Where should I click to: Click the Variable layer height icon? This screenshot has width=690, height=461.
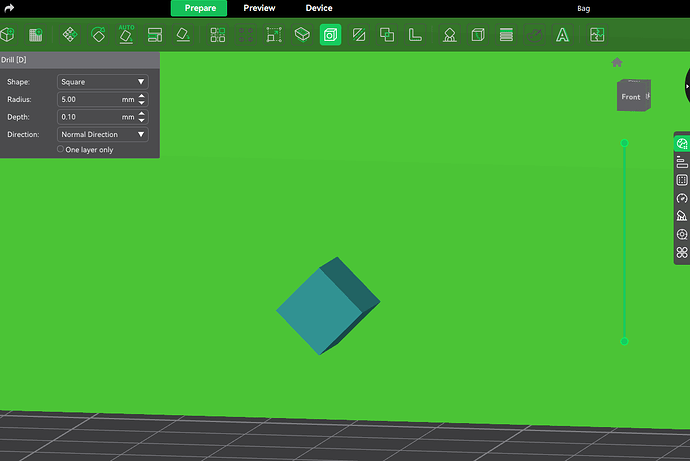tap(506, 35)
